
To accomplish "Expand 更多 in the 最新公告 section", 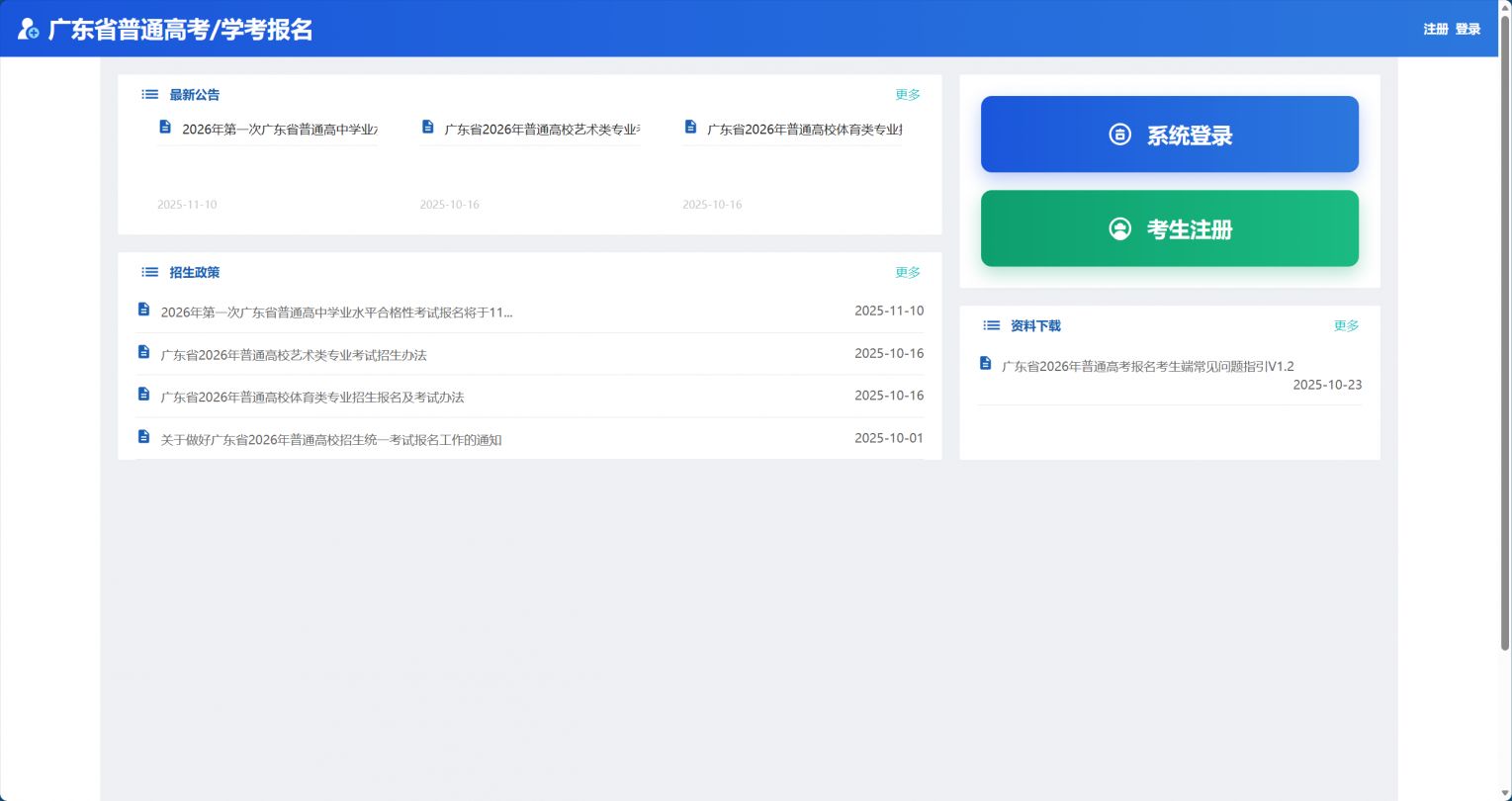I will (x=907, y=95).
